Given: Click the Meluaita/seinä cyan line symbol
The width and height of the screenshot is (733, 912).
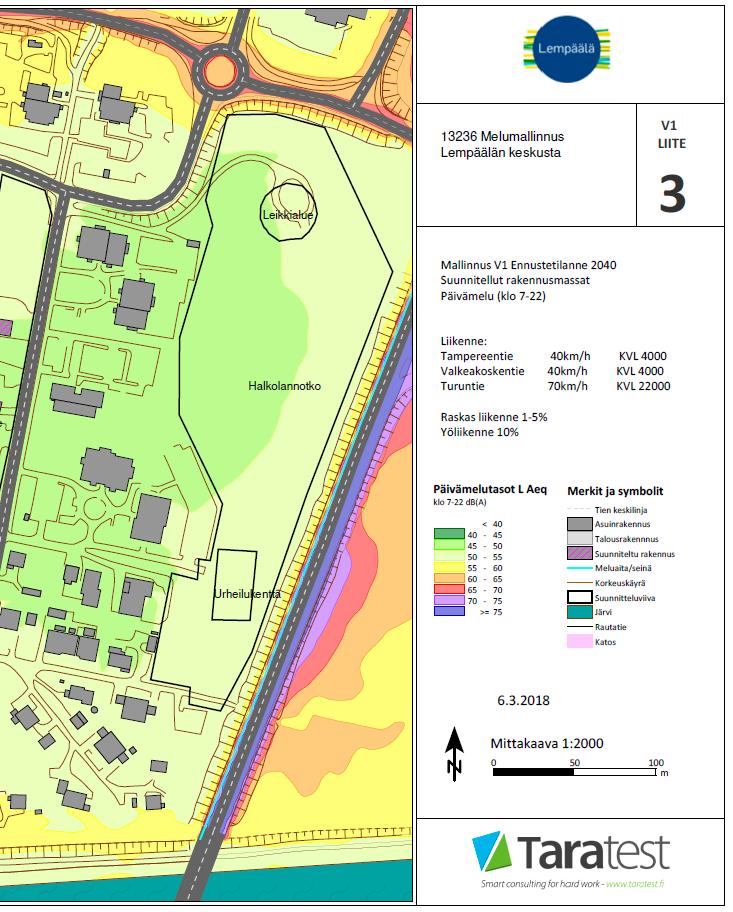Looking at the screenshot, I should pos(579,568).
